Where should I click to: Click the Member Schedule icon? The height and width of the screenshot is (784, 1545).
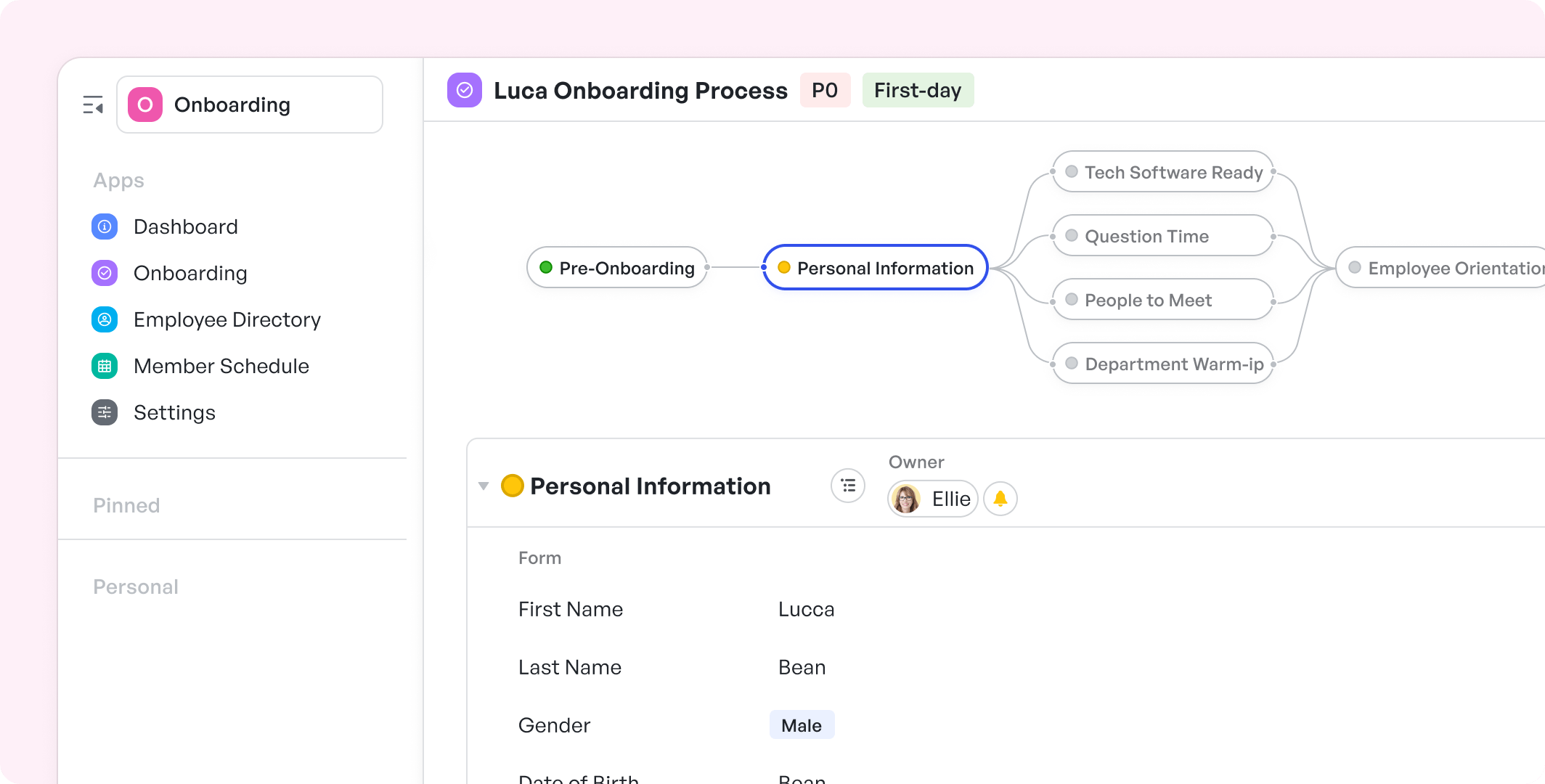pyautogui.click(x=104, y=365)
